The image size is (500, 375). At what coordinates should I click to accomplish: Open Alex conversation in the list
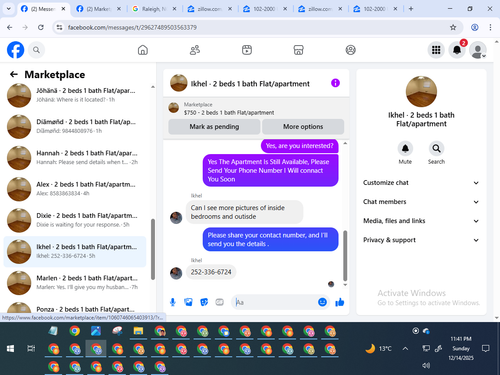pos(75,189)
